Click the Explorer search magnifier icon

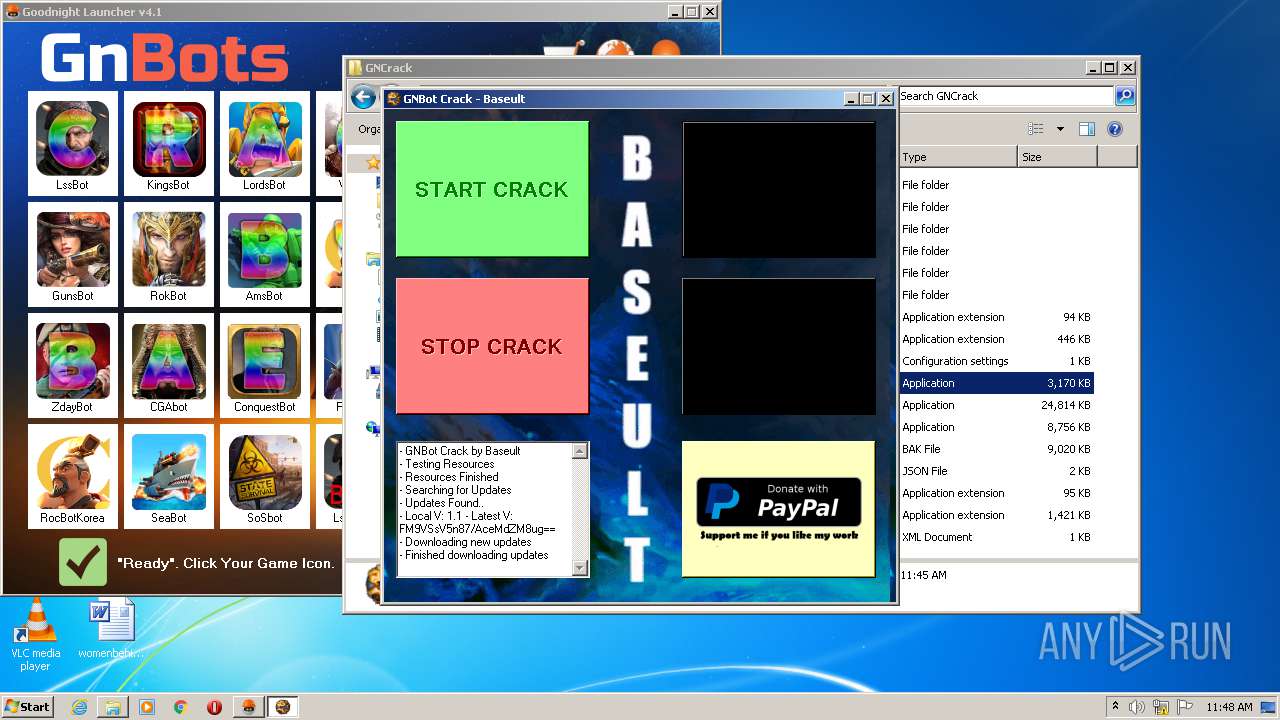pyautogui.click(x=1125, y=96)
